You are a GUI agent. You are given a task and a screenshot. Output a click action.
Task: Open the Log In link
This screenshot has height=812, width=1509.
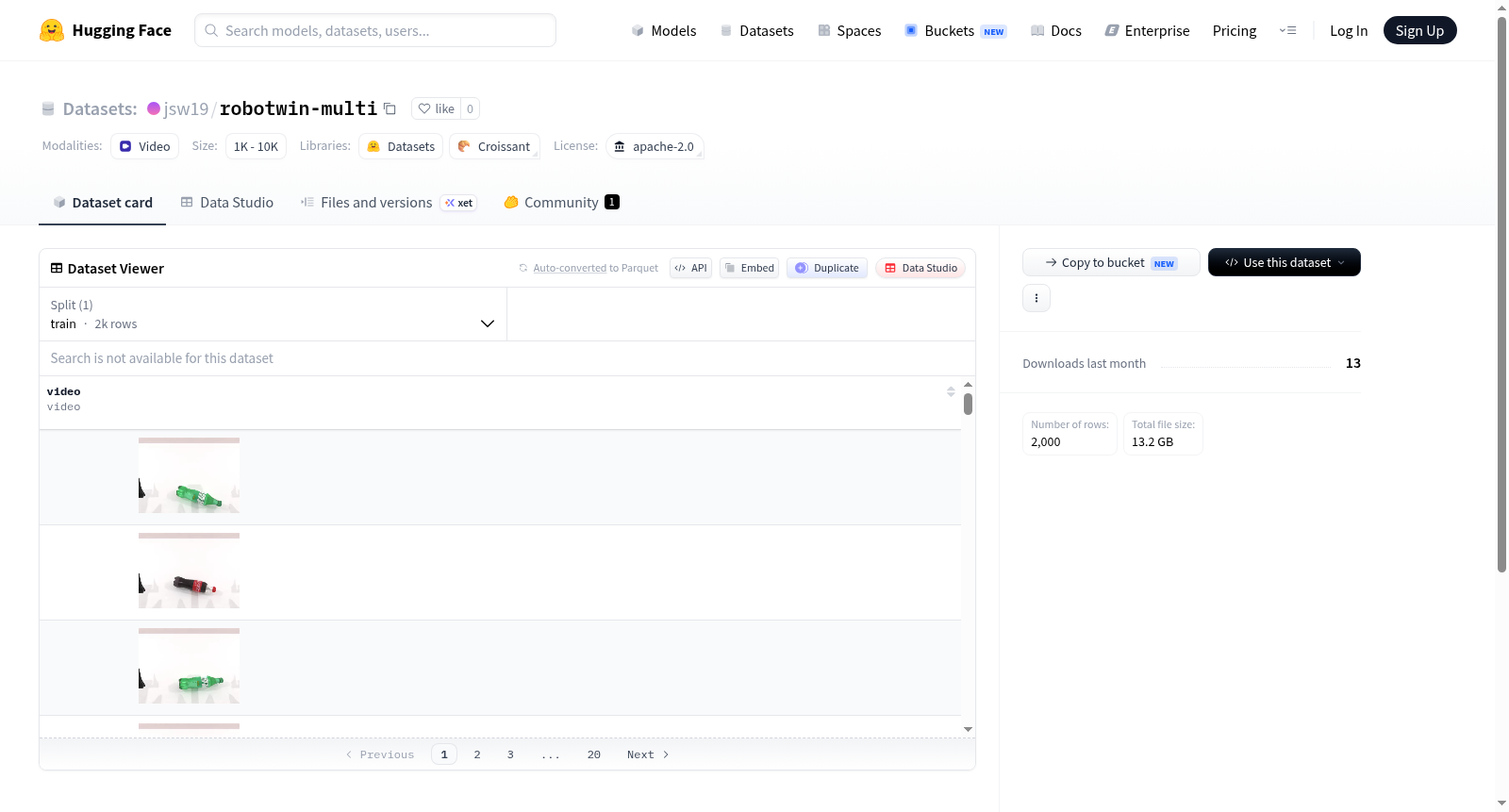tap(1349, 30)
